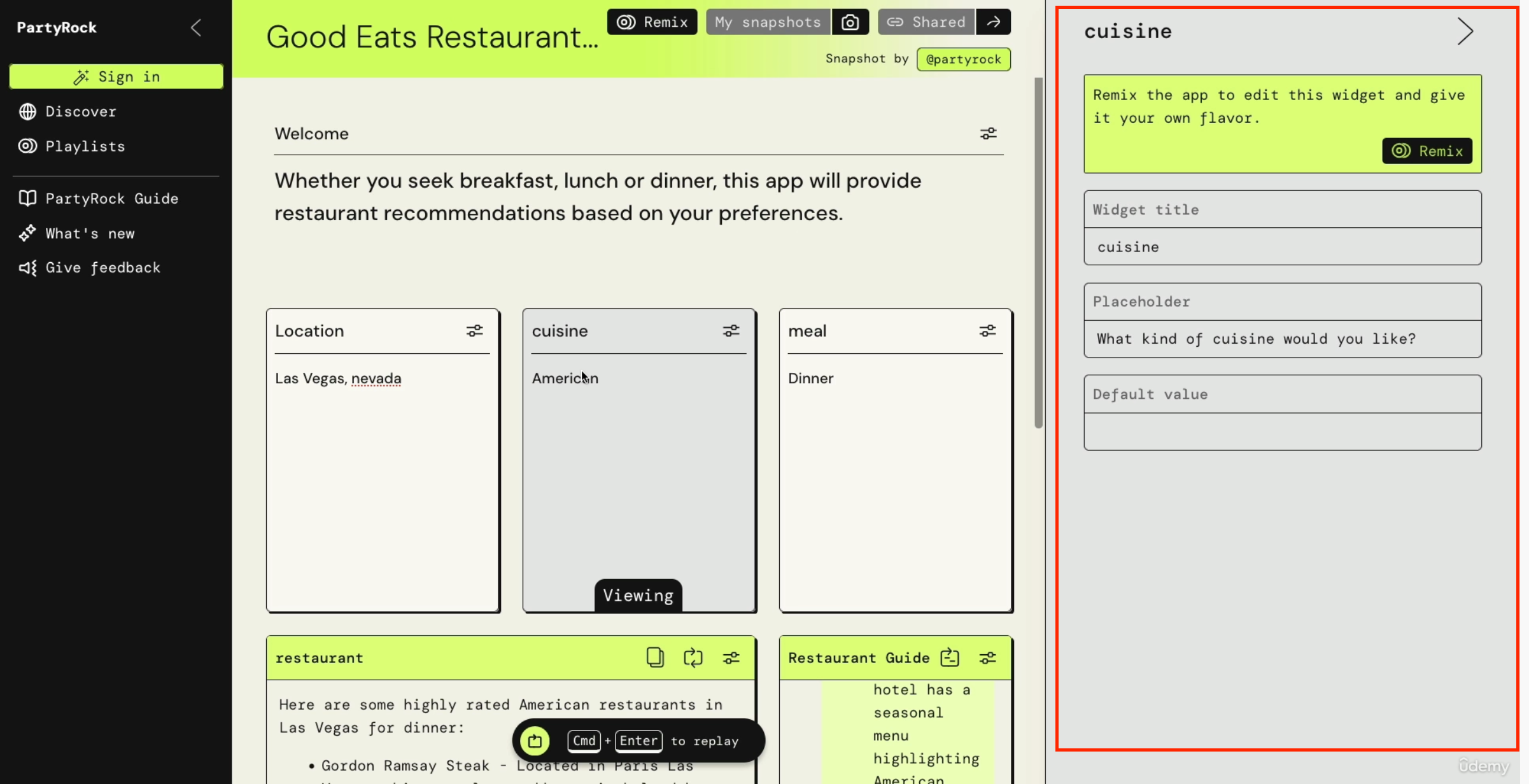Open settings of the Welcome widget

[x=988, y=134]
